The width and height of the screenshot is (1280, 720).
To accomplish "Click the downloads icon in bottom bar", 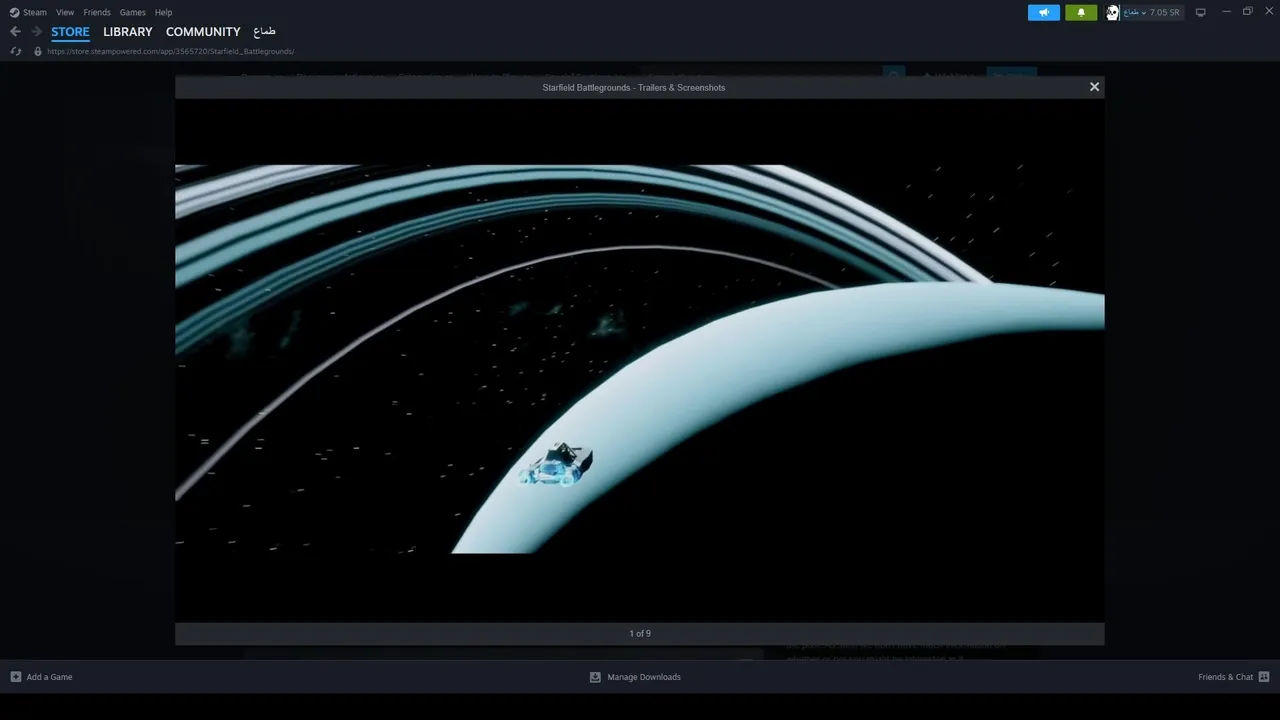I will pos(595,677).
